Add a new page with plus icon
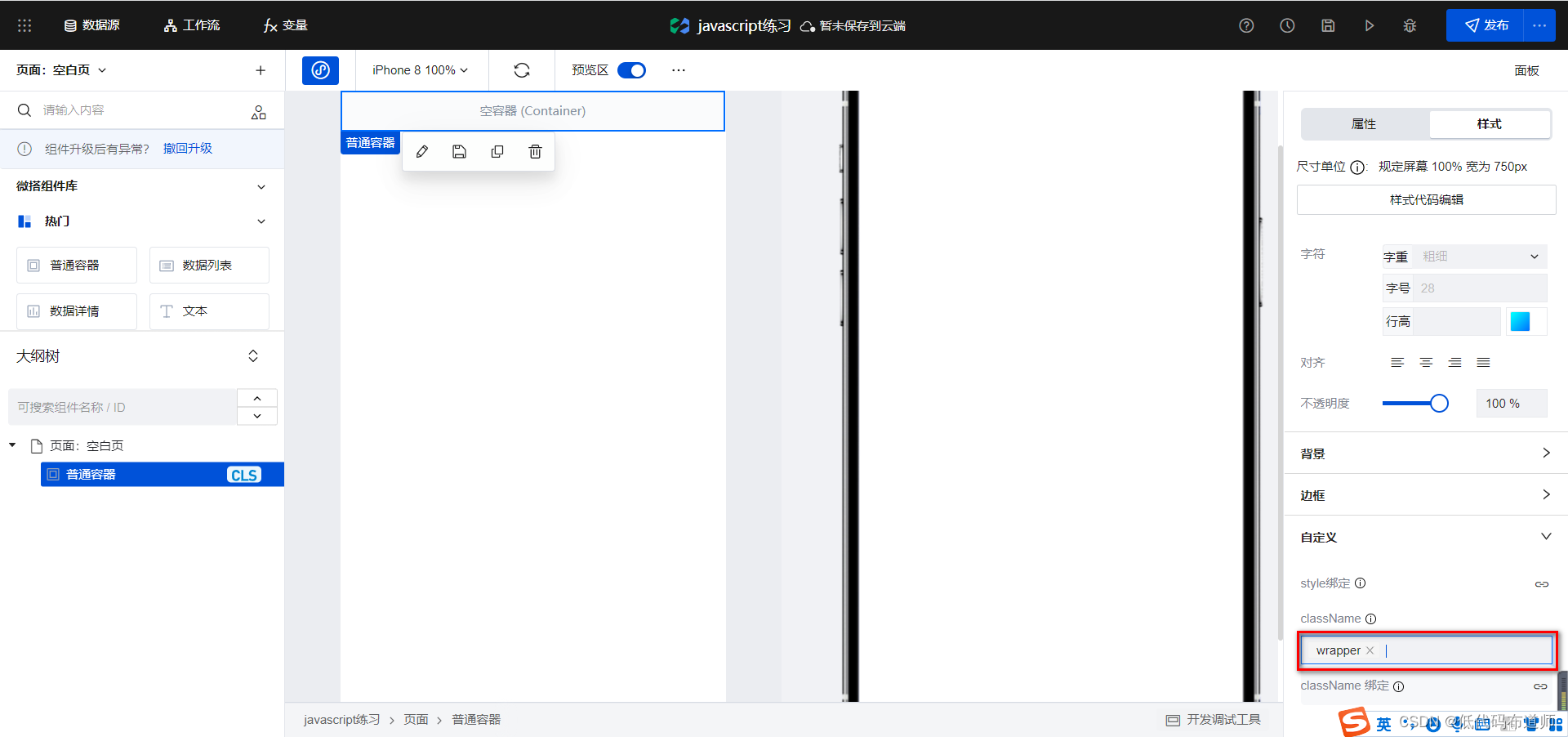Image resolution: width=1568 pixels, height=737 pixels. click(261, 70)
